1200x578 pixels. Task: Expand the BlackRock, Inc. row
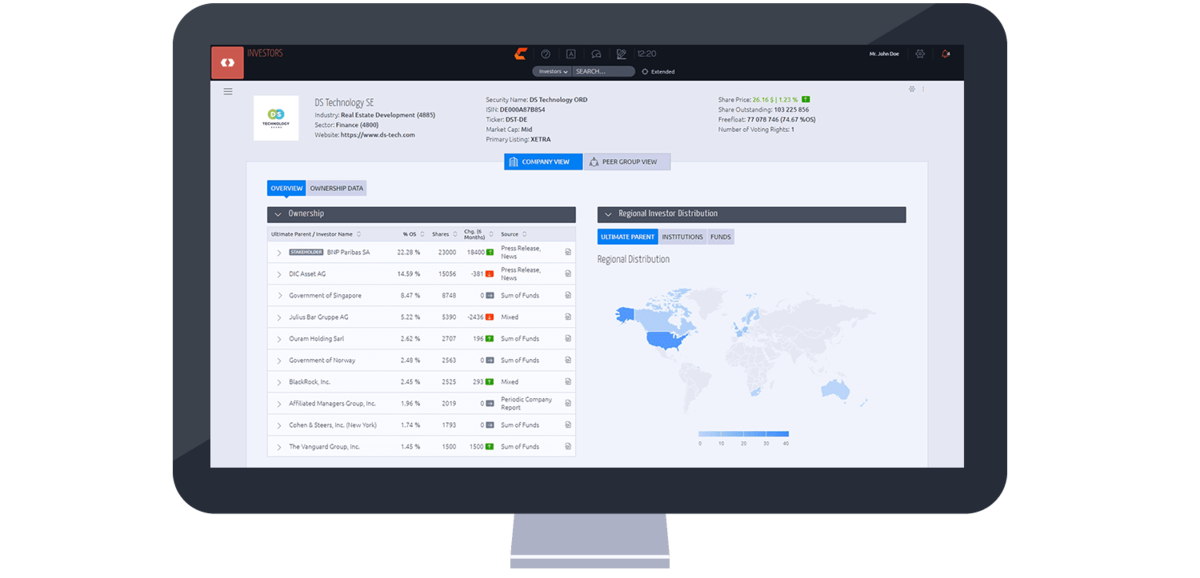[x=279, y=382]
